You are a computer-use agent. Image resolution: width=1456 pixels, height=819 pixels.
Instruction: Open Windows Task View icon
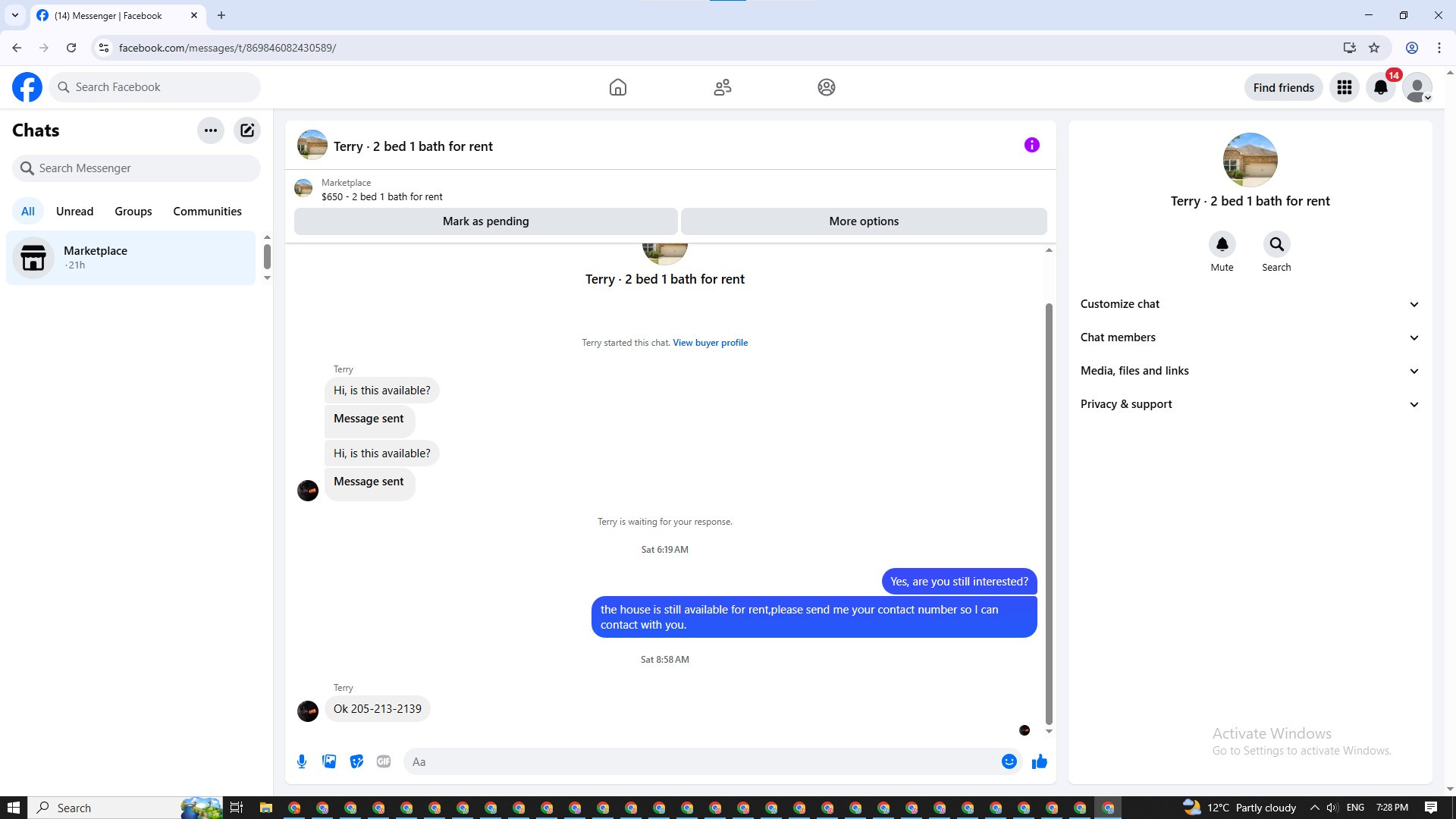point(237,808)
